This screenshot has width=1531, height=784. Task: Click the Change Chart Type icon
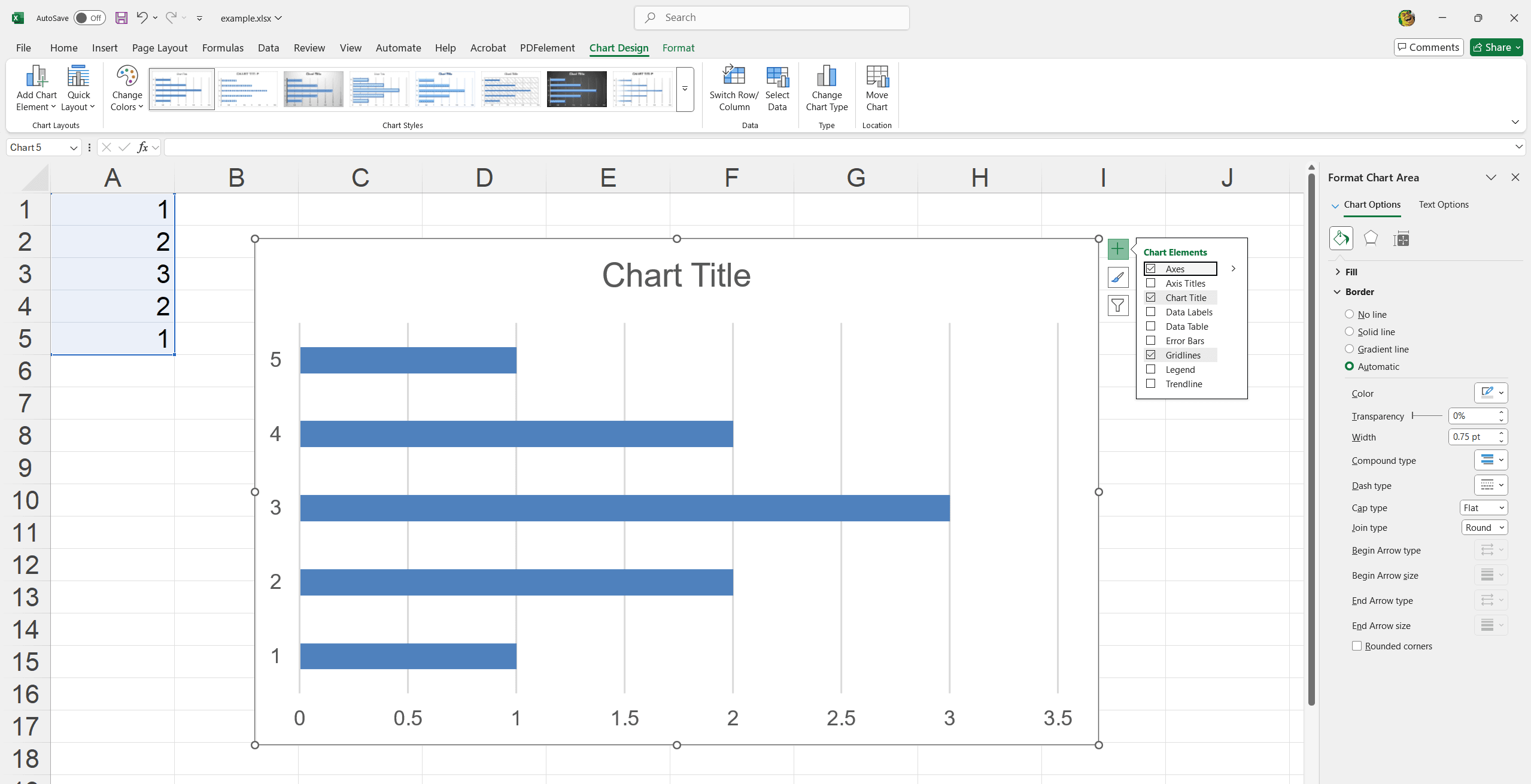(826, 87)
